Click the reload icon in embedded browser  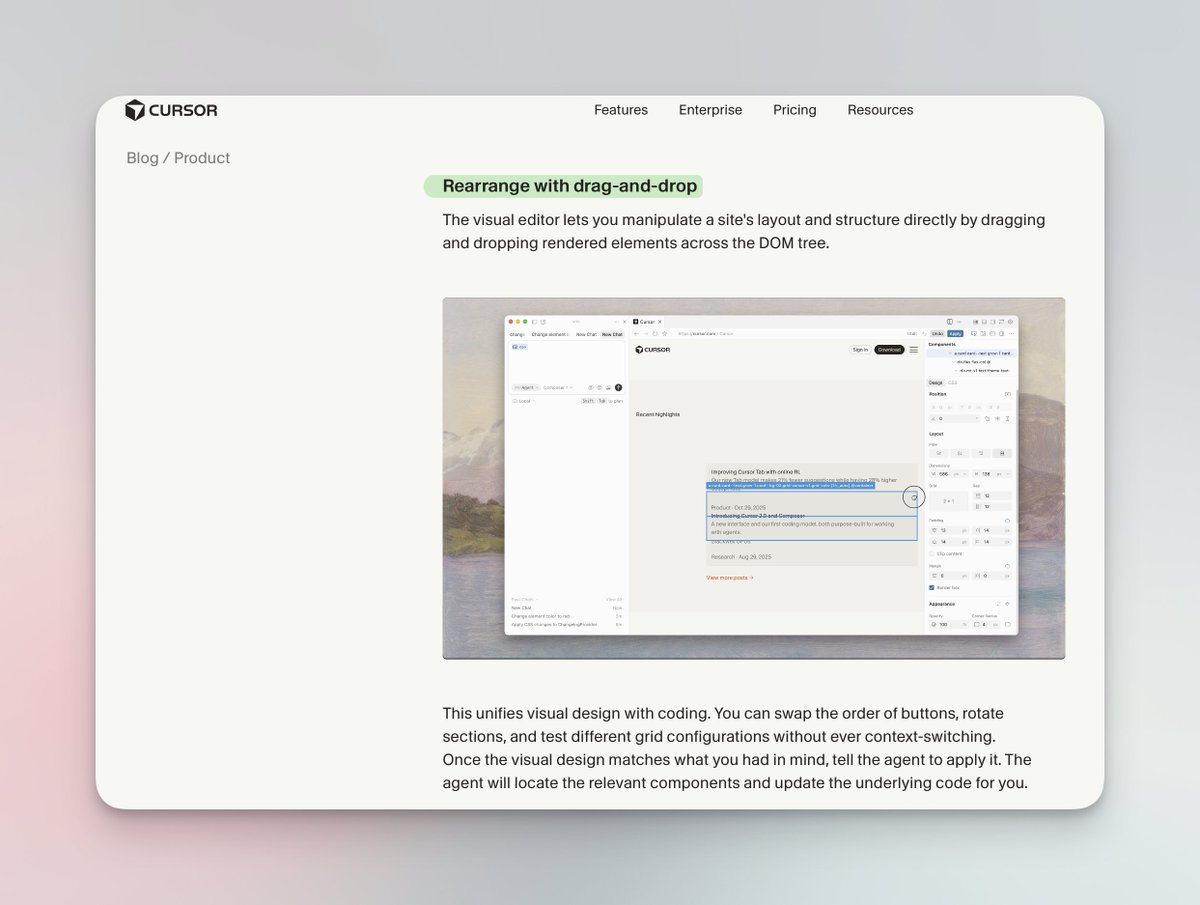[655, 334]
